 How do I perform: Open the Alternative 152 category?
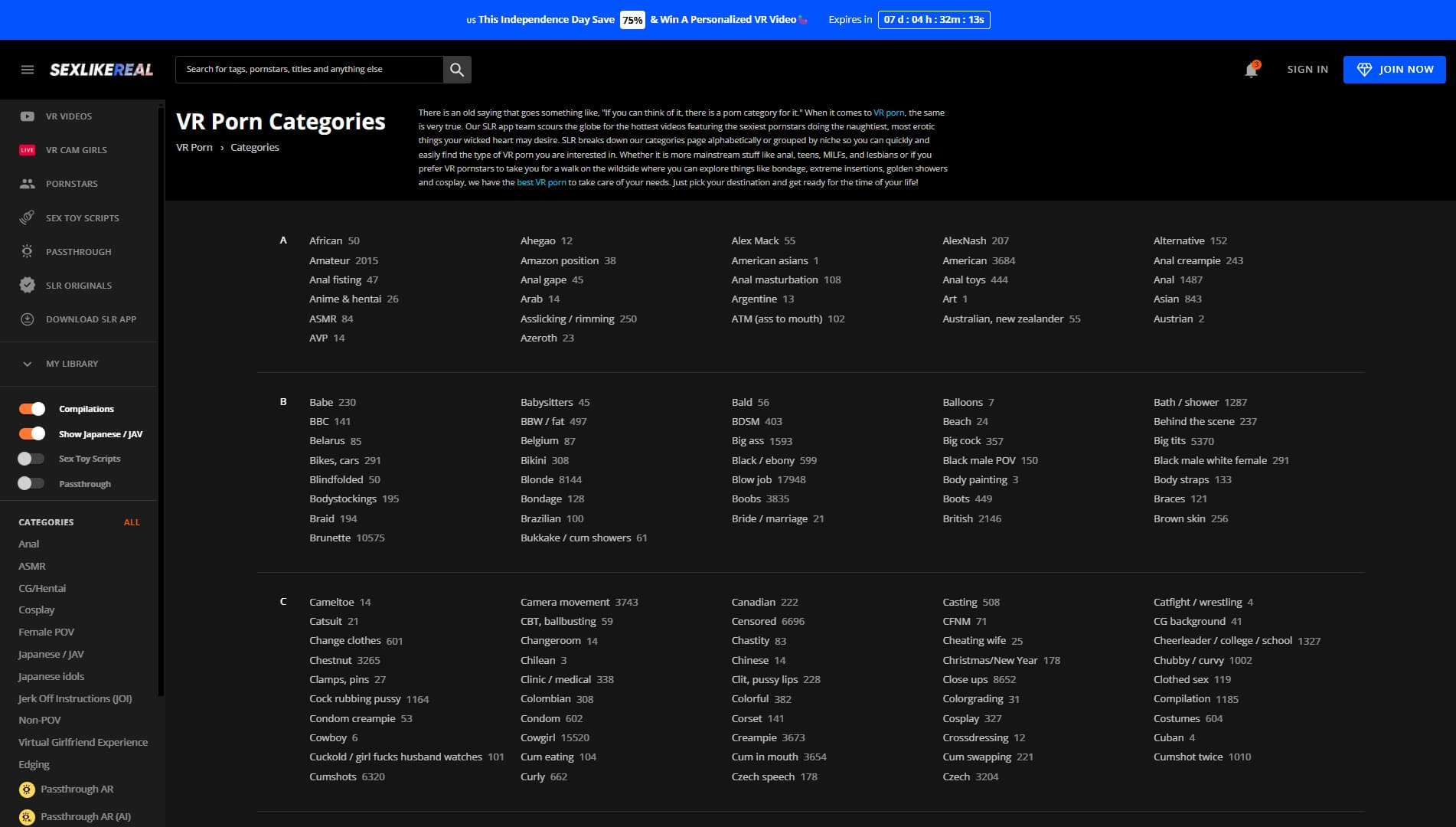point(1190,240)
